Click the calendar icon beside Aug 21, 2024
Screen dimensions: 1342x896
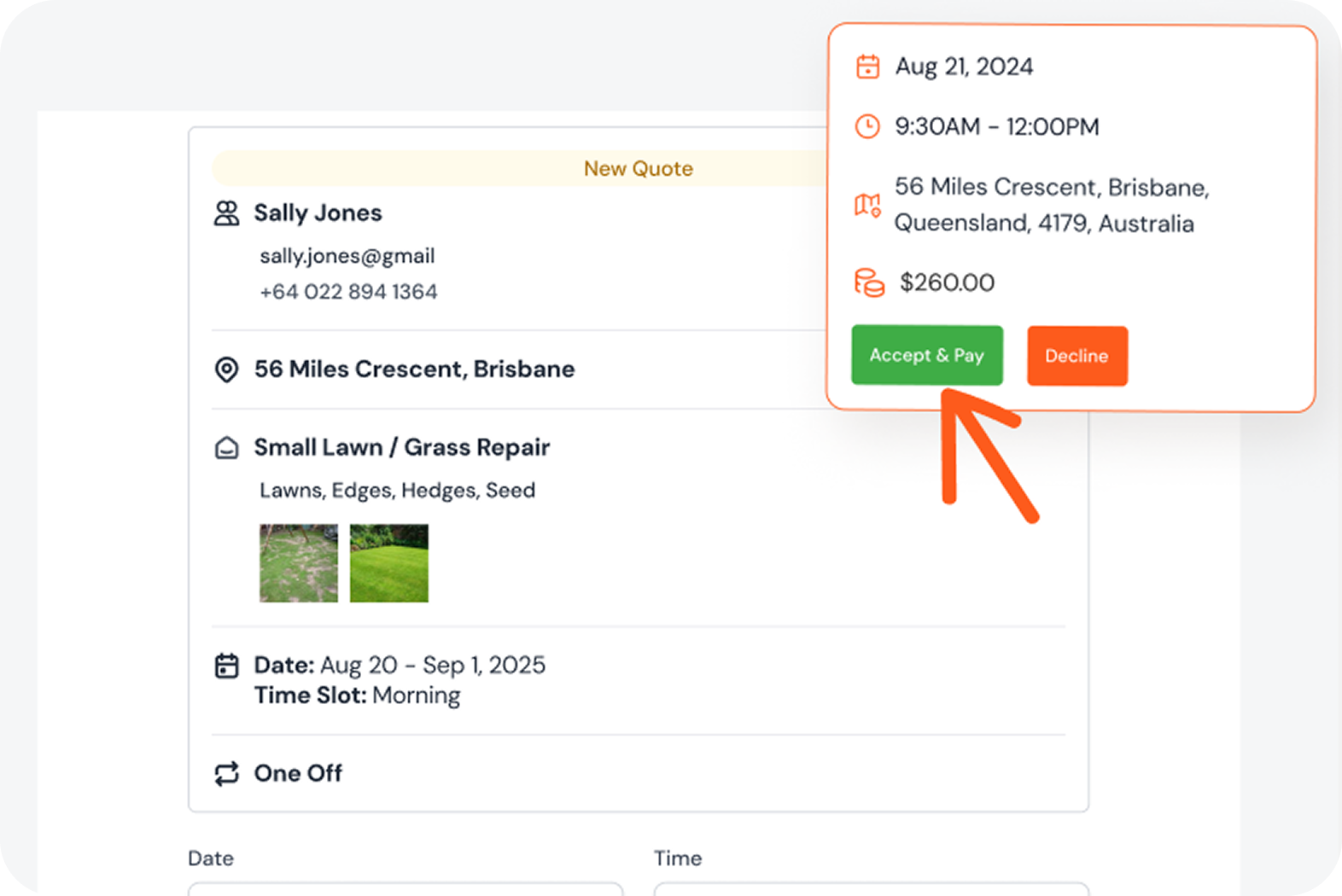pos(867,67)
